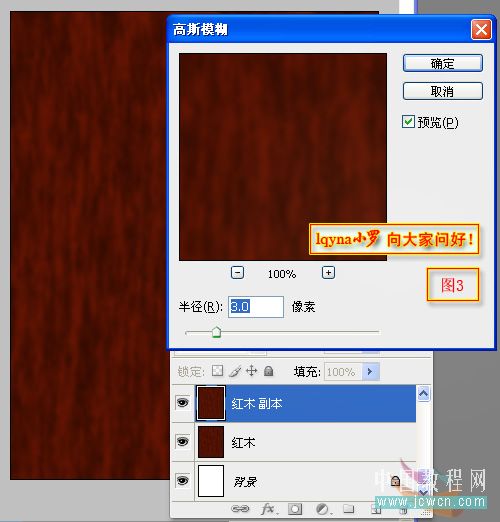The width and height of the screenshot is (500, 522).
Task: Toggle lock position move icon
Action: coord(252,371)
